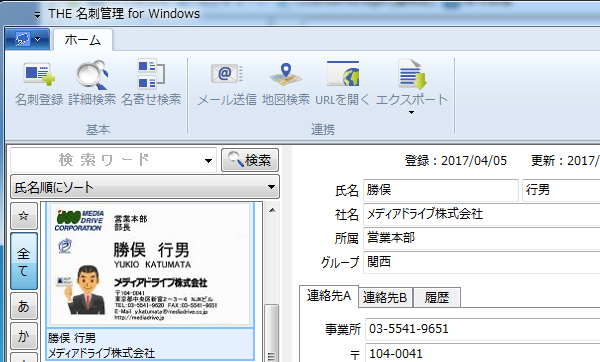Click the メール送信 send mail icon
Image resolution: width=600 pixels, height=362 pixels.
pos(227,73)
